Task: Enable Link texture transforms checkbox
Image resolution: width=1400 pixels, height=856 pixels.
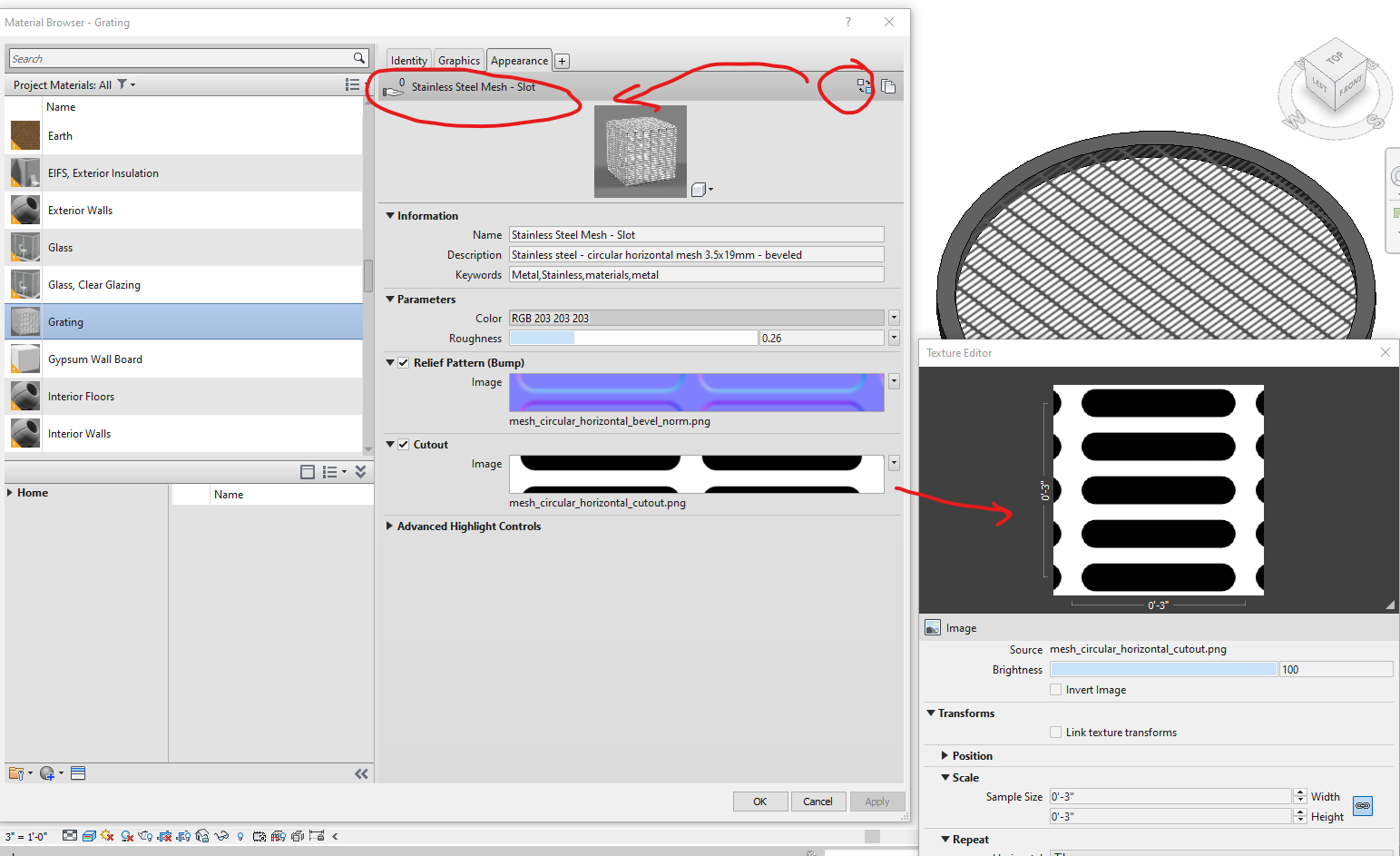Action: (x=1056, y=733)
